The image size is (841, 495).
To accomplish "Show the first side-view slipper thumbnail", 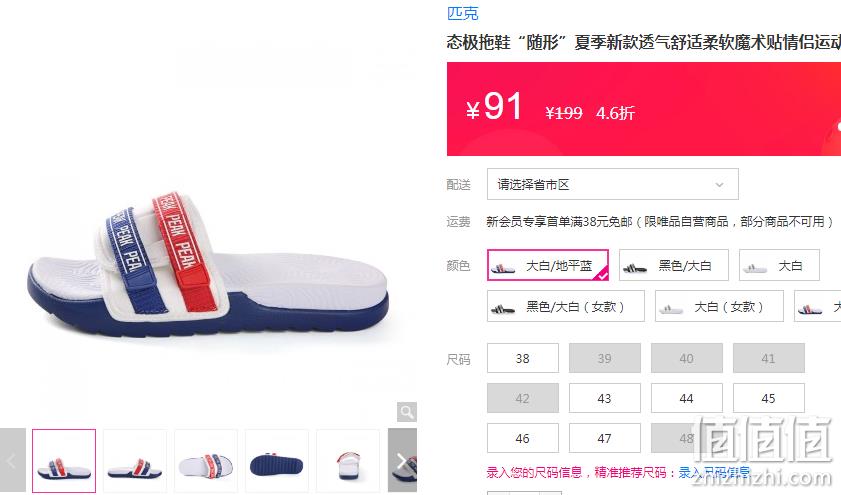I will point(64,461).
